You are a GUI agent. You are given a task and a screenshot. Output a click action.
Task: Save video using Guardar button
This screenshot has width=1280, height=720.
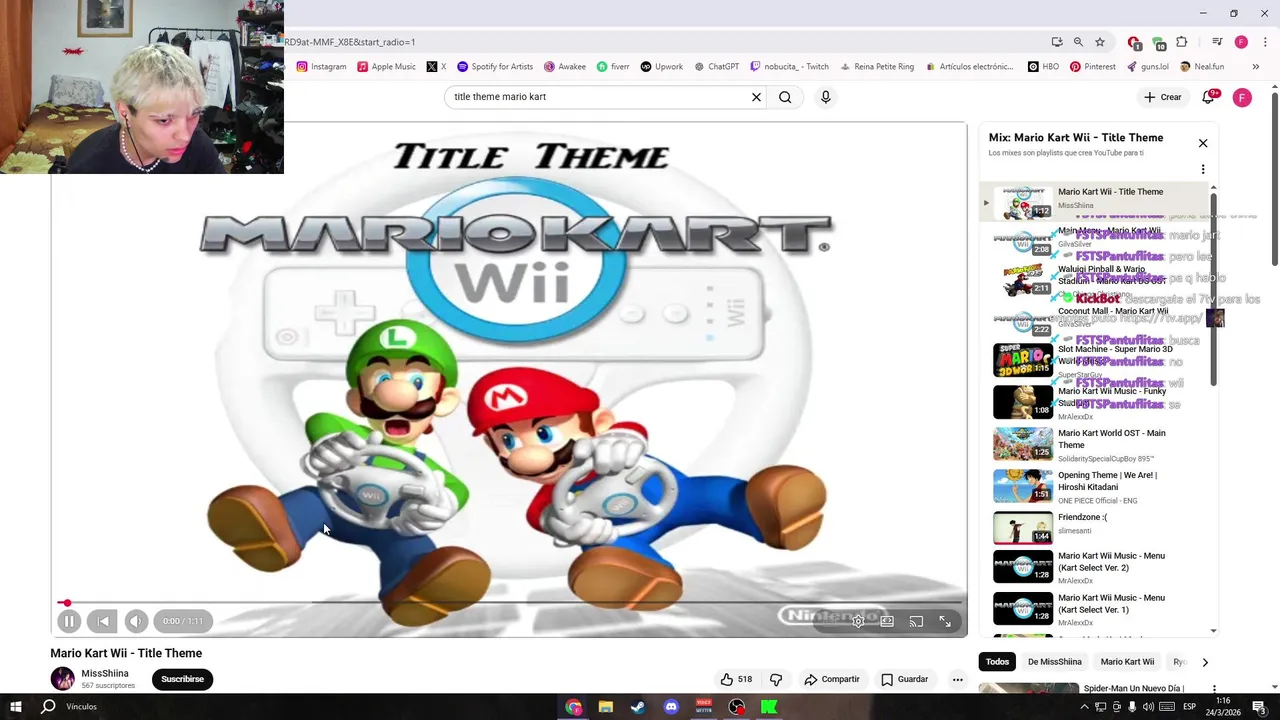[905, 679]
